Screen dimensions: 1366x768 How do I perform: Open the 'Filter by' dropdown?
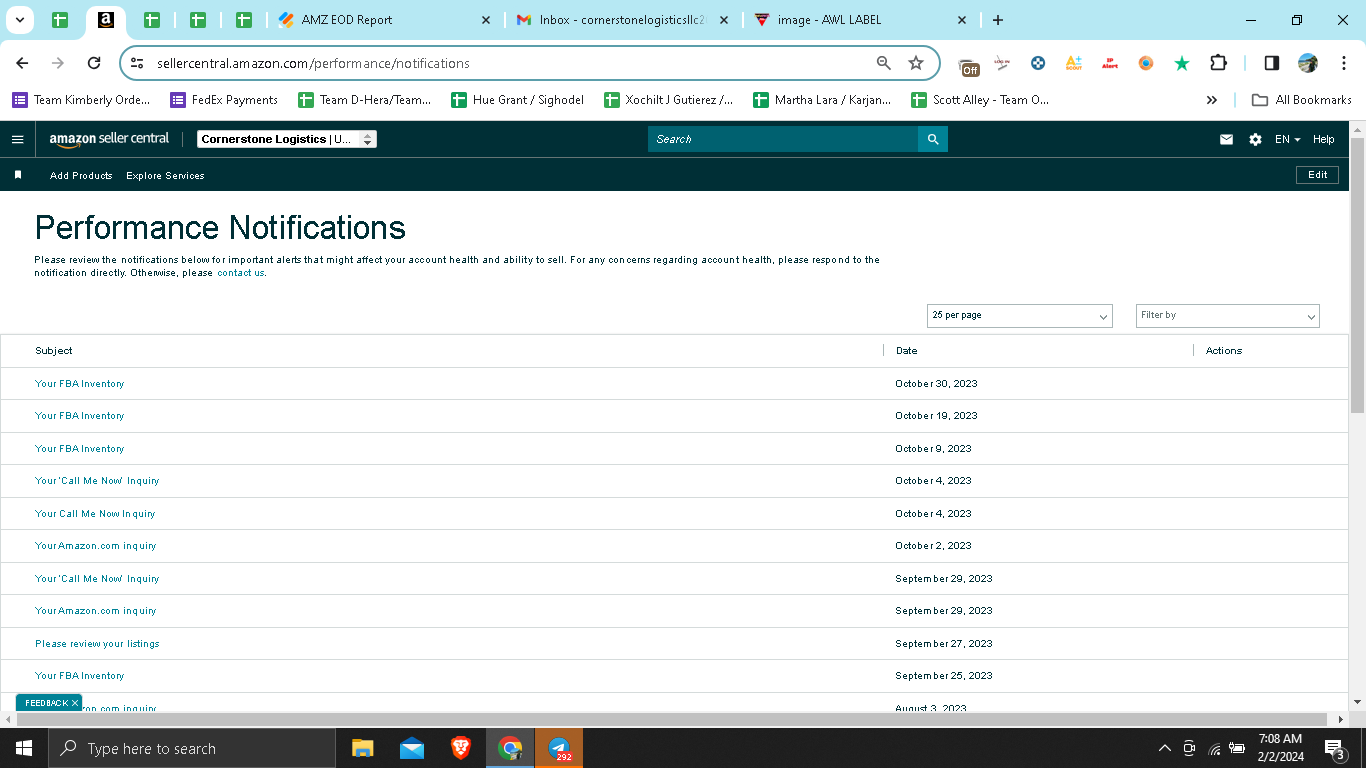[1228, 315]
